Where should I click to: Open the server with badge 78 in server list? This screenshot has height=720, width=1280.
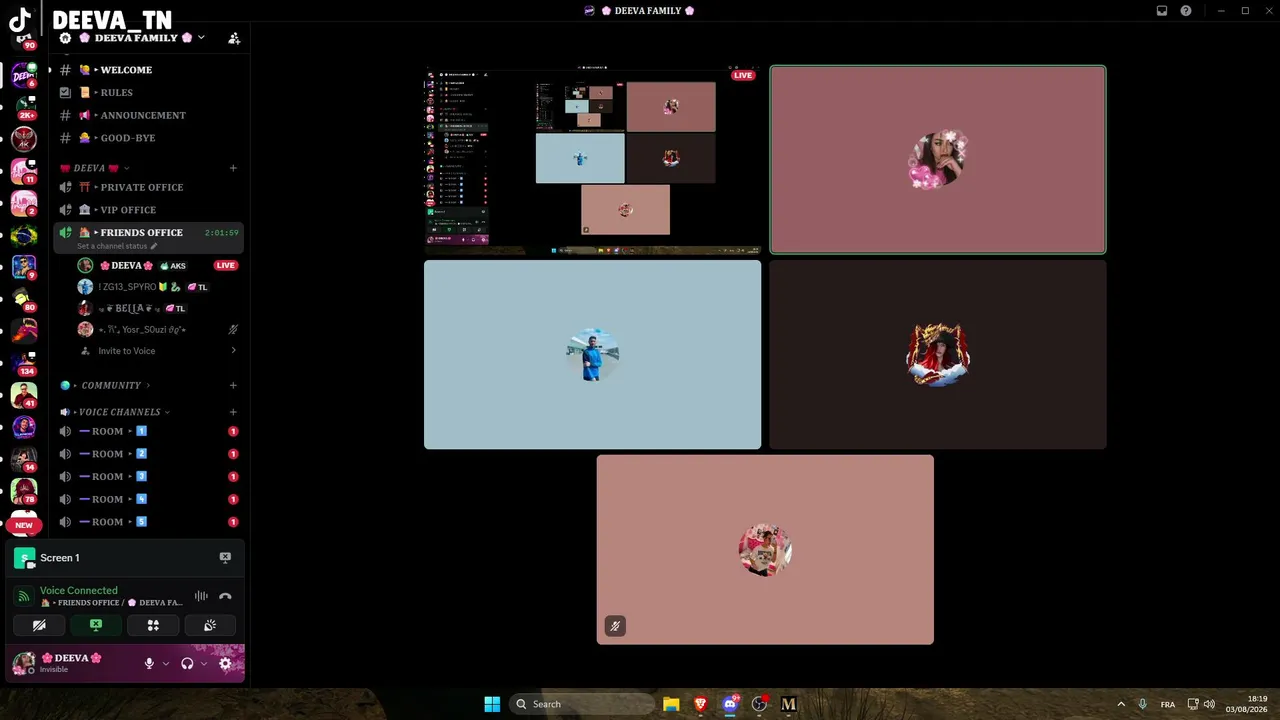tap(24, 491)
